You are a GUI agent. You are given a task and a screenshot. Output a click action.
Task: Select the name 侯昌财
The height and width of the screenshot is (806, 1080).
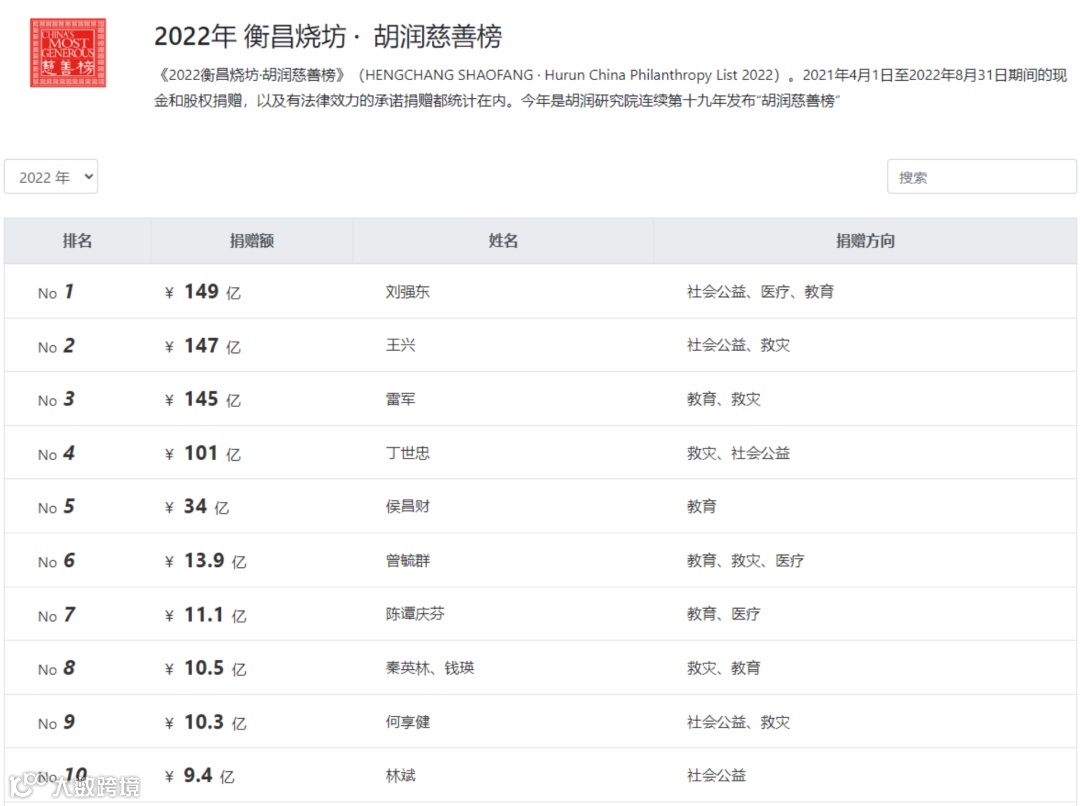point(408,506)
